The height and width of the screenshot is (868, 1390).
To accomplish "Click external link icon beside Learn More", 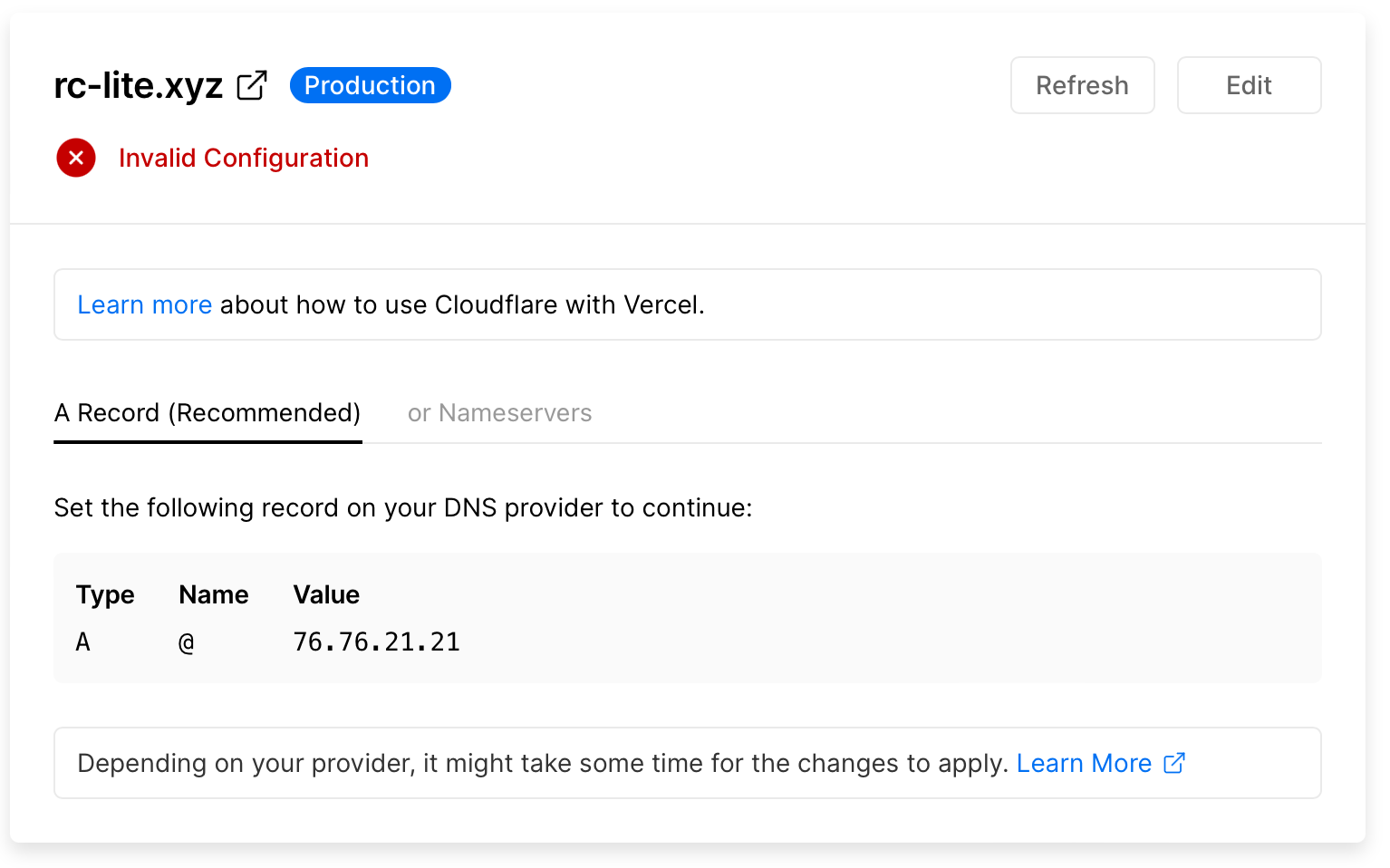I will pos(1175,763).
